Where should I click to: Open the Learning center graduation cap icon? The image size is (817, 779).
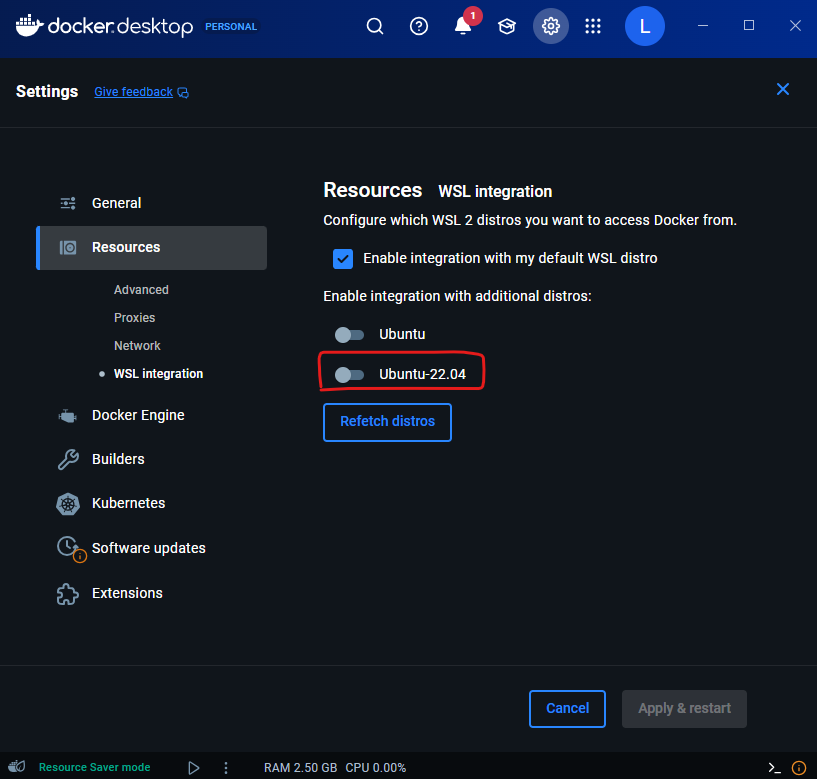506,26
